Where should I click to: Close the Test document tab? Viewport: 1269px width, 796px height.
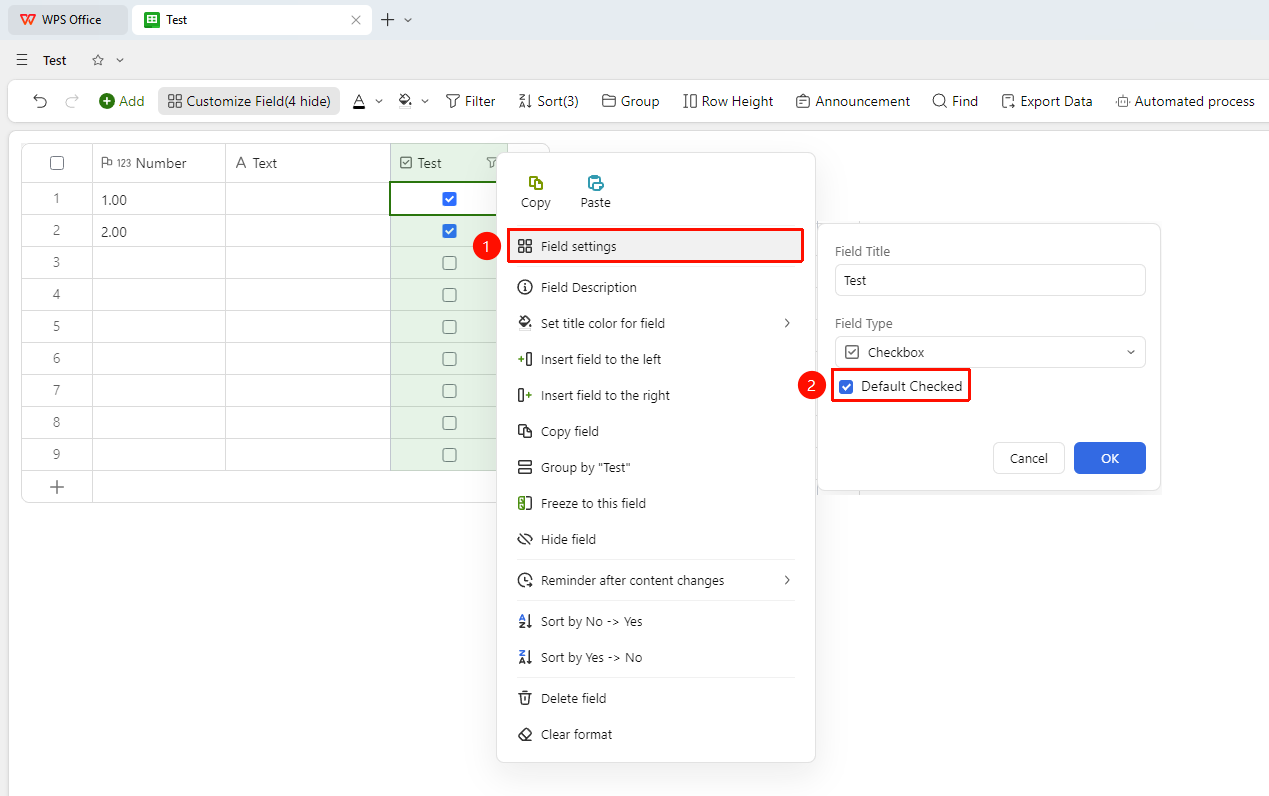355,20
